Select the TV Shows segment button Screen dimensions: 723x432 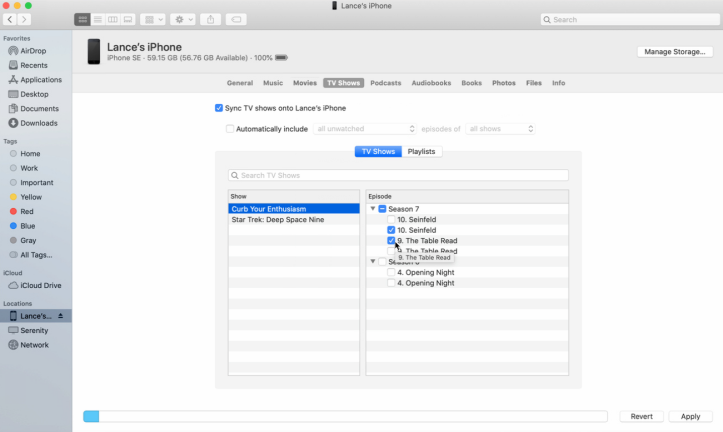click(378, 151)
